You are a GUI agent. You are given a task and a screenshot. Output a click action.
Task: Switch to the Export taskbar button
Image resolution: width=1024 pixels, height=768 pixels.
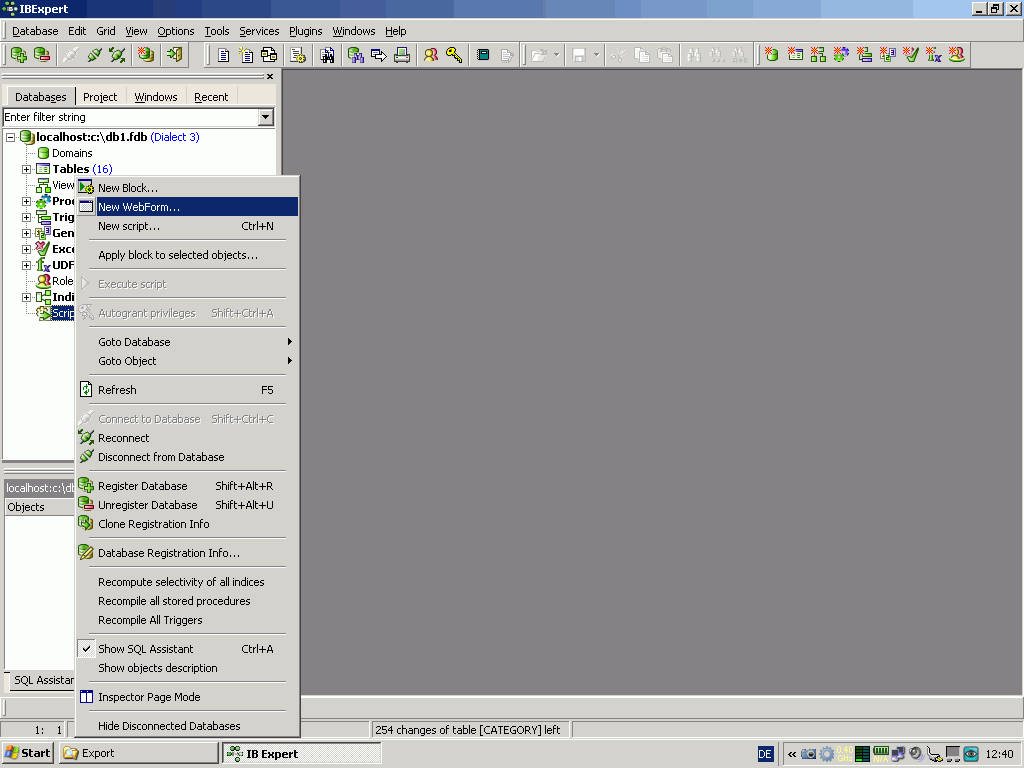(x=138, y=753)
